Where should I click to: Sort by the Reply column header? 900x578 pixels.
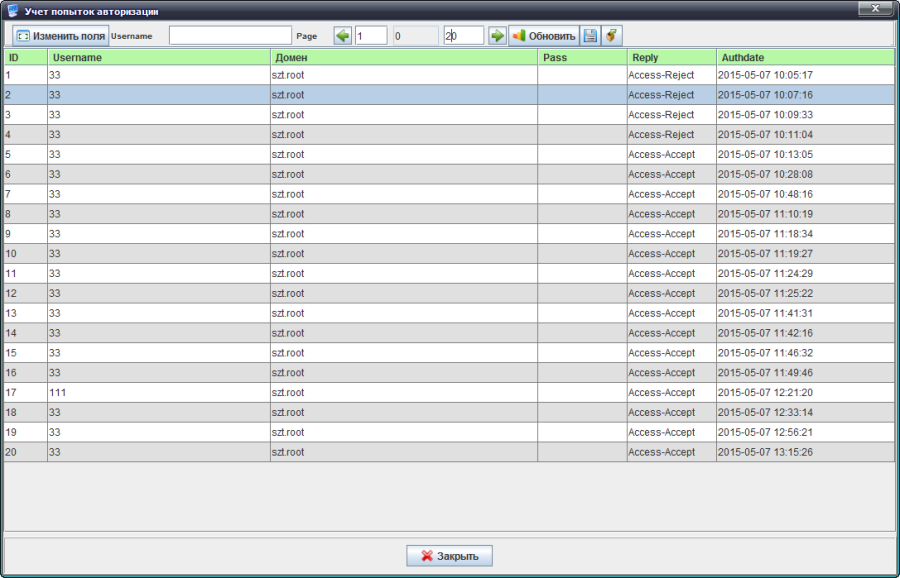point(672,57)
